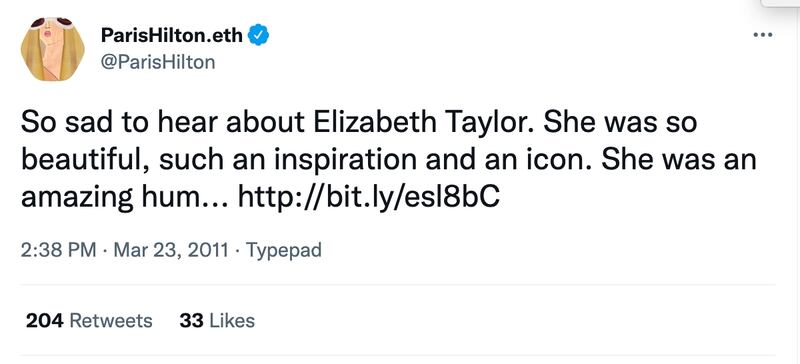Click the Mar 23, 2011 date
This screenshot has height=364, width=800.
[x=170, y=250]
